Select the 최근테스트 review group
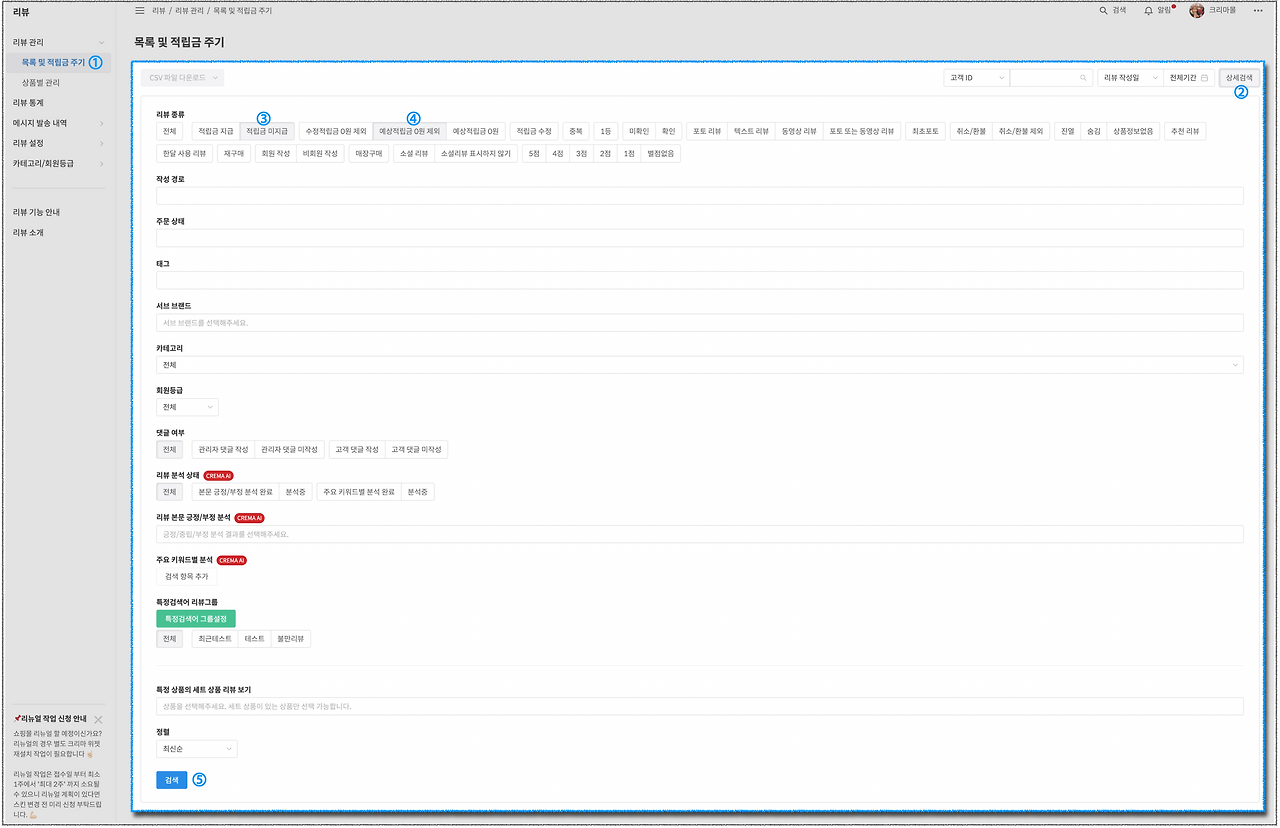The image size is (1280, 828). (x=215, y=639)
